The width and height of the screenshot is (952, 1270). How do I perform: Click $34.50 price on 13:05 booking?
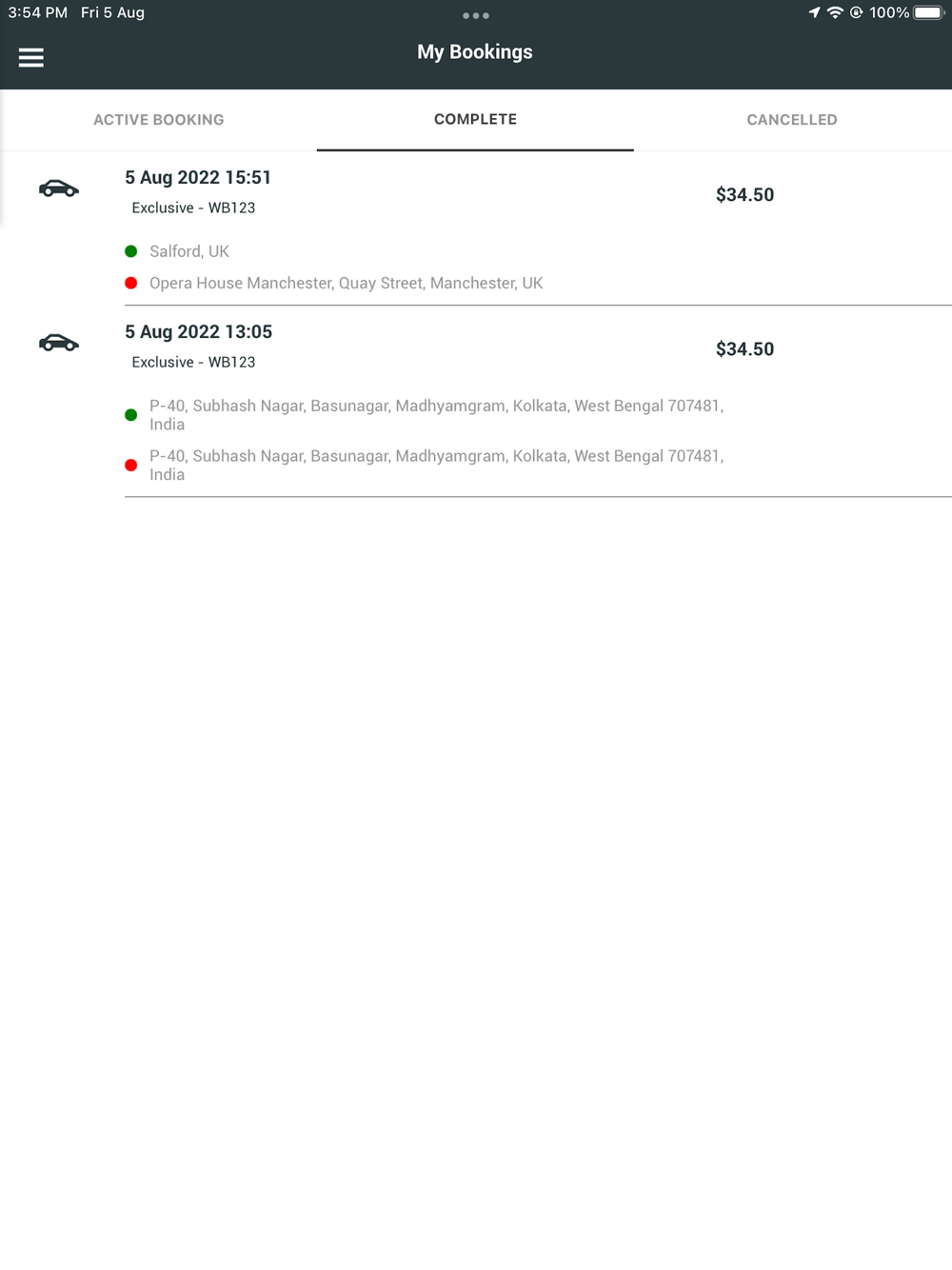[x=744, y=349]
